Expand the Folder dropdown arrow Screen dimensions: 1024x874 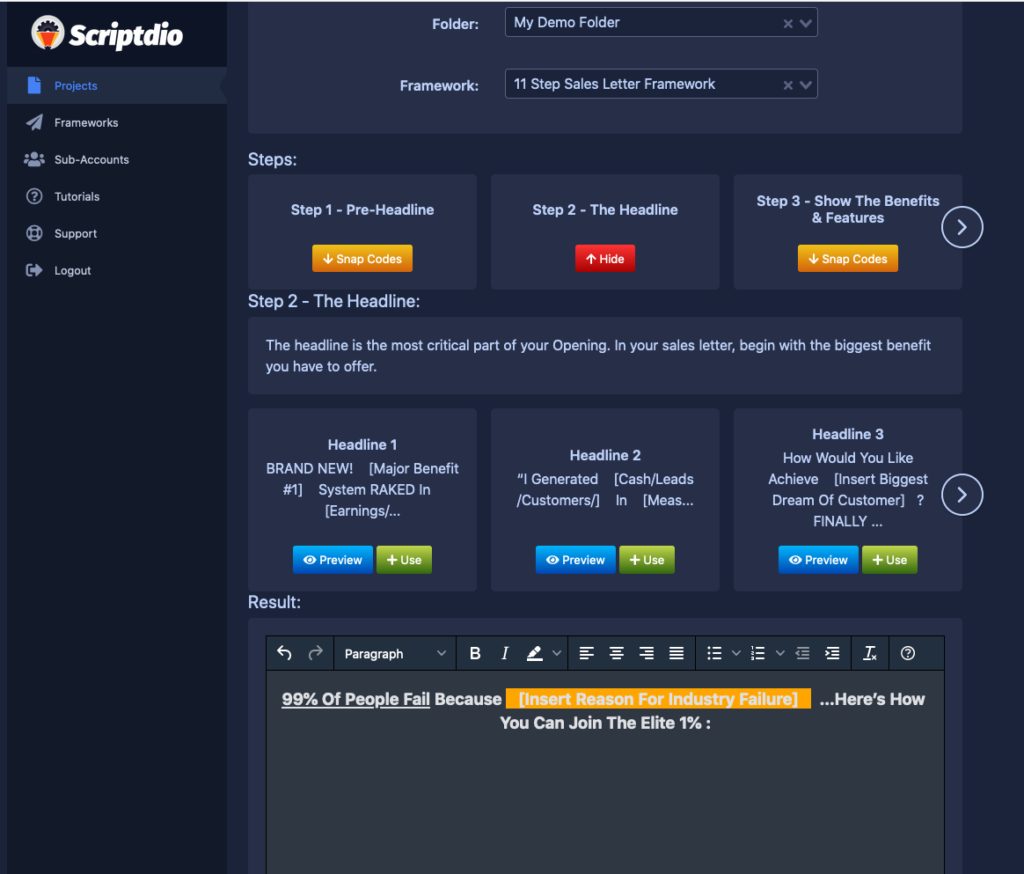(806, 24)
